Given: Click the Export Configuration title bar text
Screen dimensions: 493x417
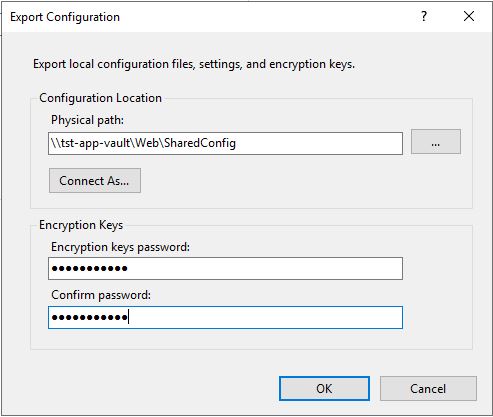Looking at the screenshot, I should pos(65,17).
